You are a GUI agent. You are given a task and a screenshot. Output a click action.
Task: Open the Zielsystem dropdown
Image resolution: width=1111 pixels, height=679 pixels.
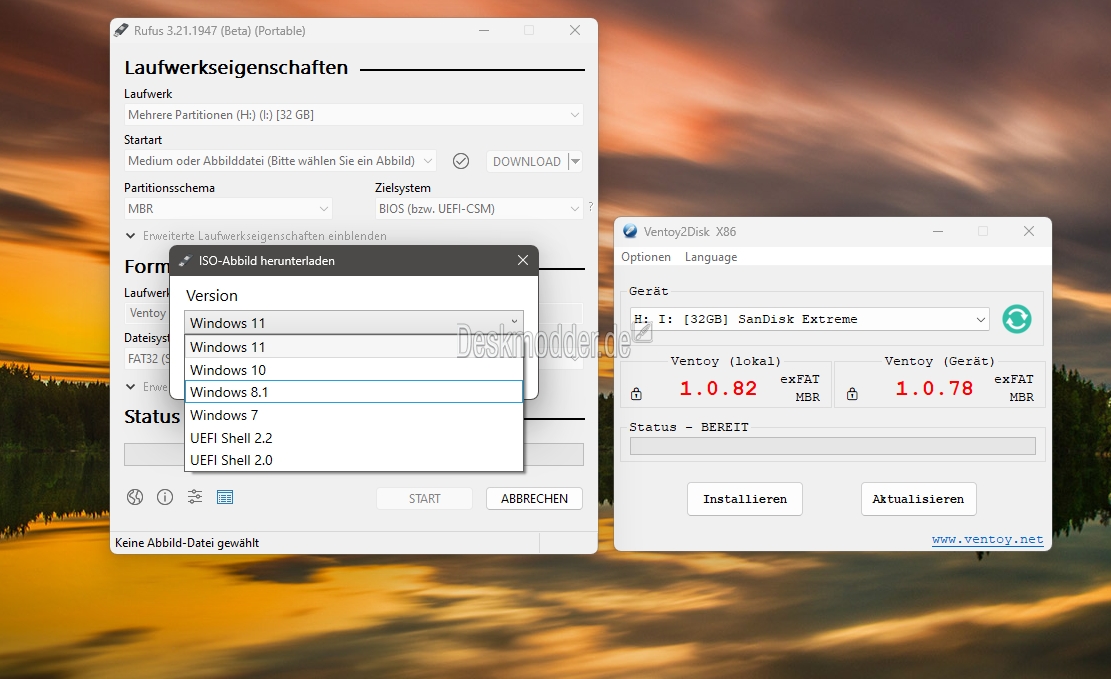coord(479,209)
